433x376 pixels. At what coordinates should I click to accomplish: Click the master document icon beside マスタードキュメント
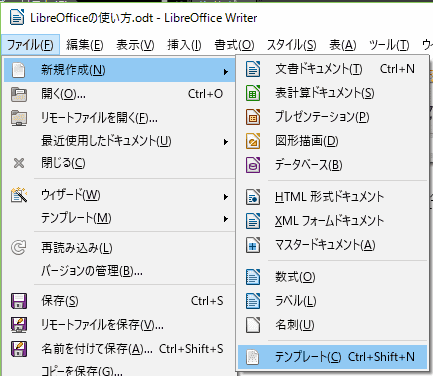tap(253, 245)
